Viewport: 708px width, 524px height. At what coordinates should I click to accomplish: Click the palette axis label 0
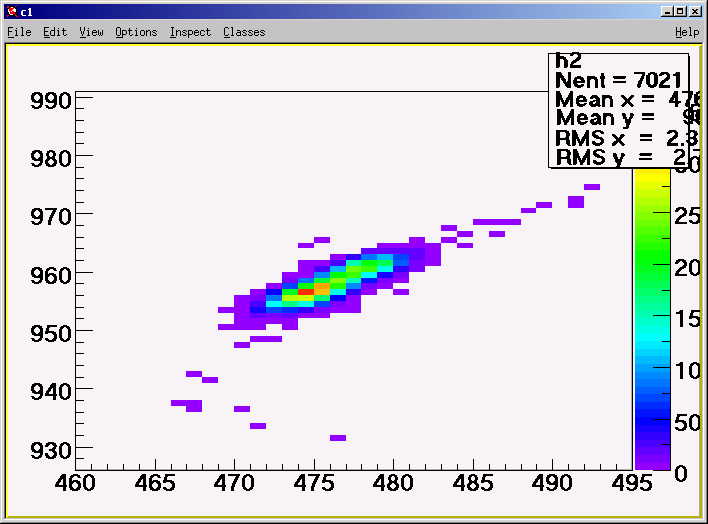[681, 474]
